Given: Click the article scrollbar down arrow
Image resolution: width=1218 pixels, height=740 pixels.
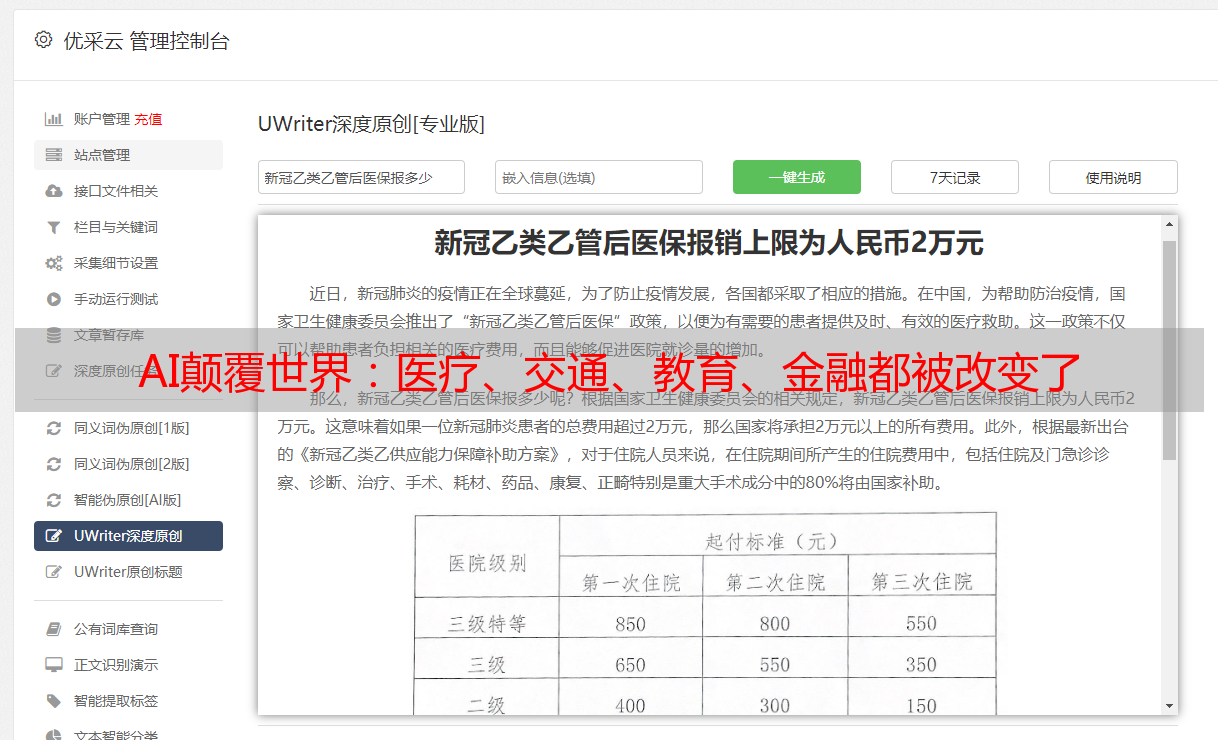Looking at the screenshot, I should [1169, 706].
